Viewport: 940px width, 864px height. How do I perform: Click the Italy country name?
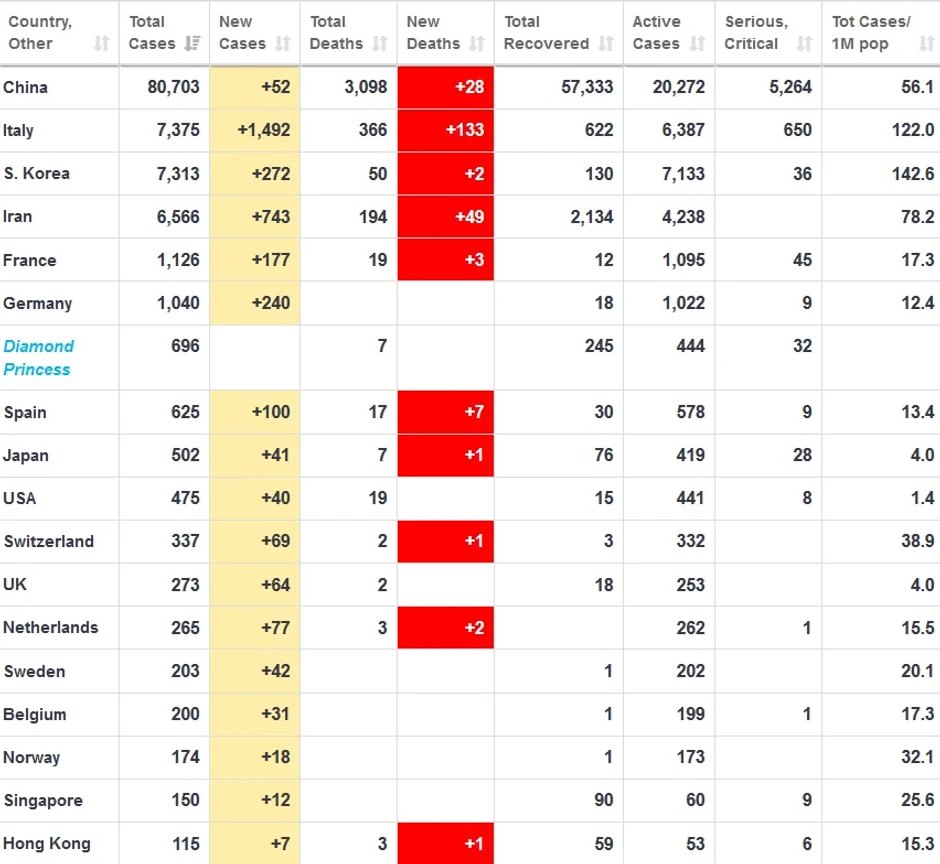tap(18, 131)
